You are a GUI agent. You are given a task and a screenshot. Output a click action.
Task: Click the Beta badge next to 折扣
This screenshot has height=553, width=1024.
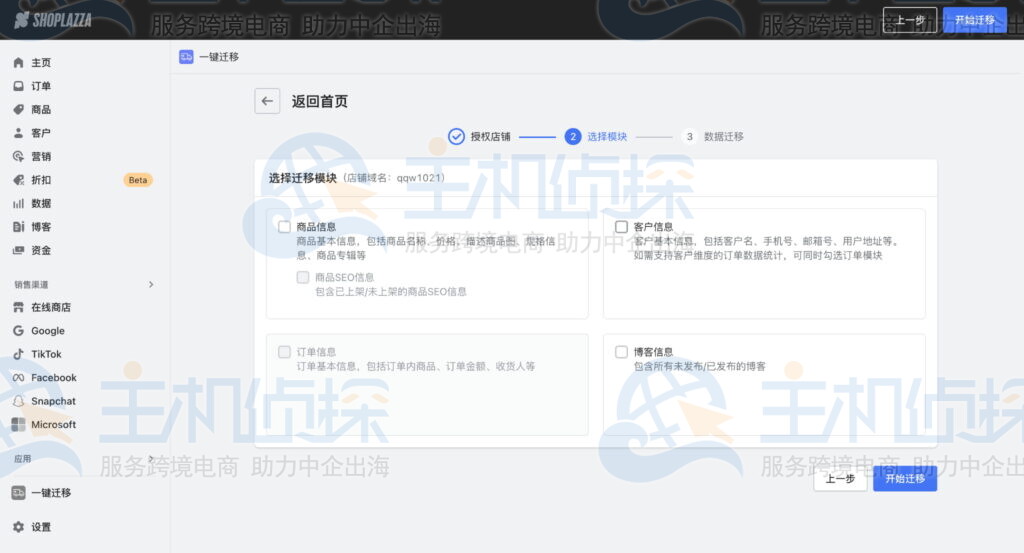[138, 180]
